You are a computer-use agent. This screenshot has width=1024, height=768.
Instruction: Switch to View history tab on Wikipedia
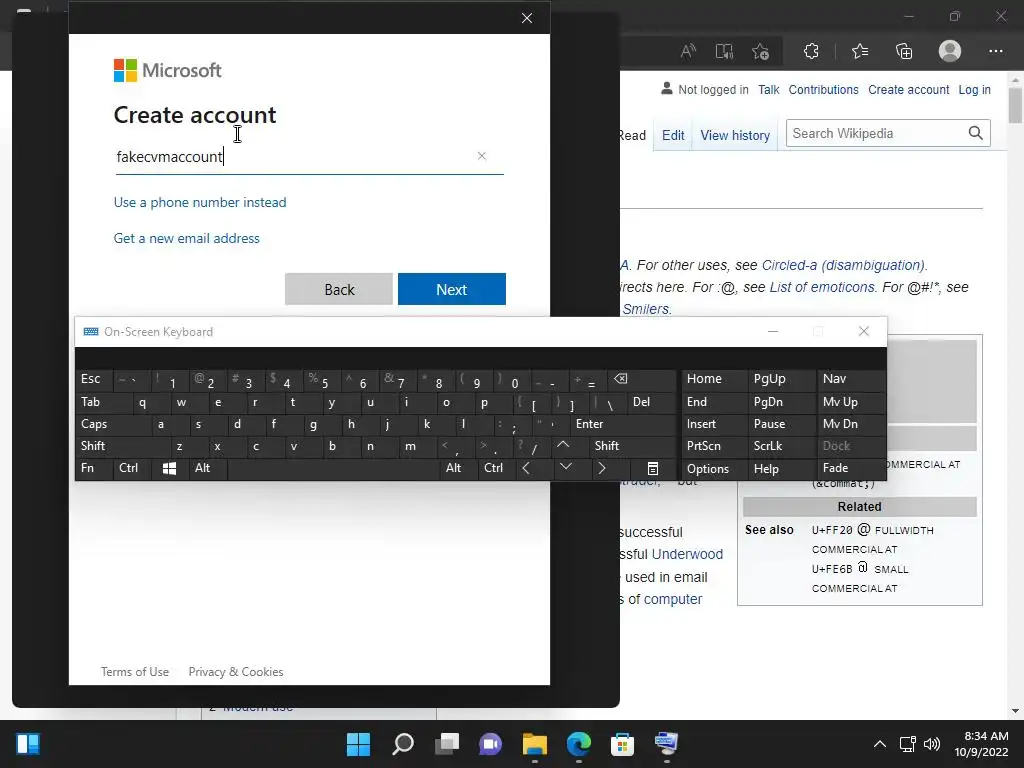click(x=735, y=135)
